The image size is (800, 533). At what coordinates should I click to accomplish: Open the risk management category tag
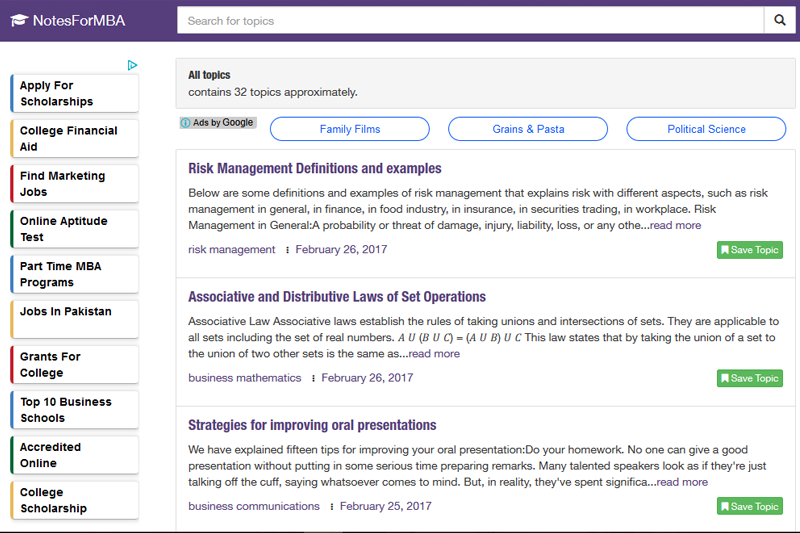coord(232,249)
